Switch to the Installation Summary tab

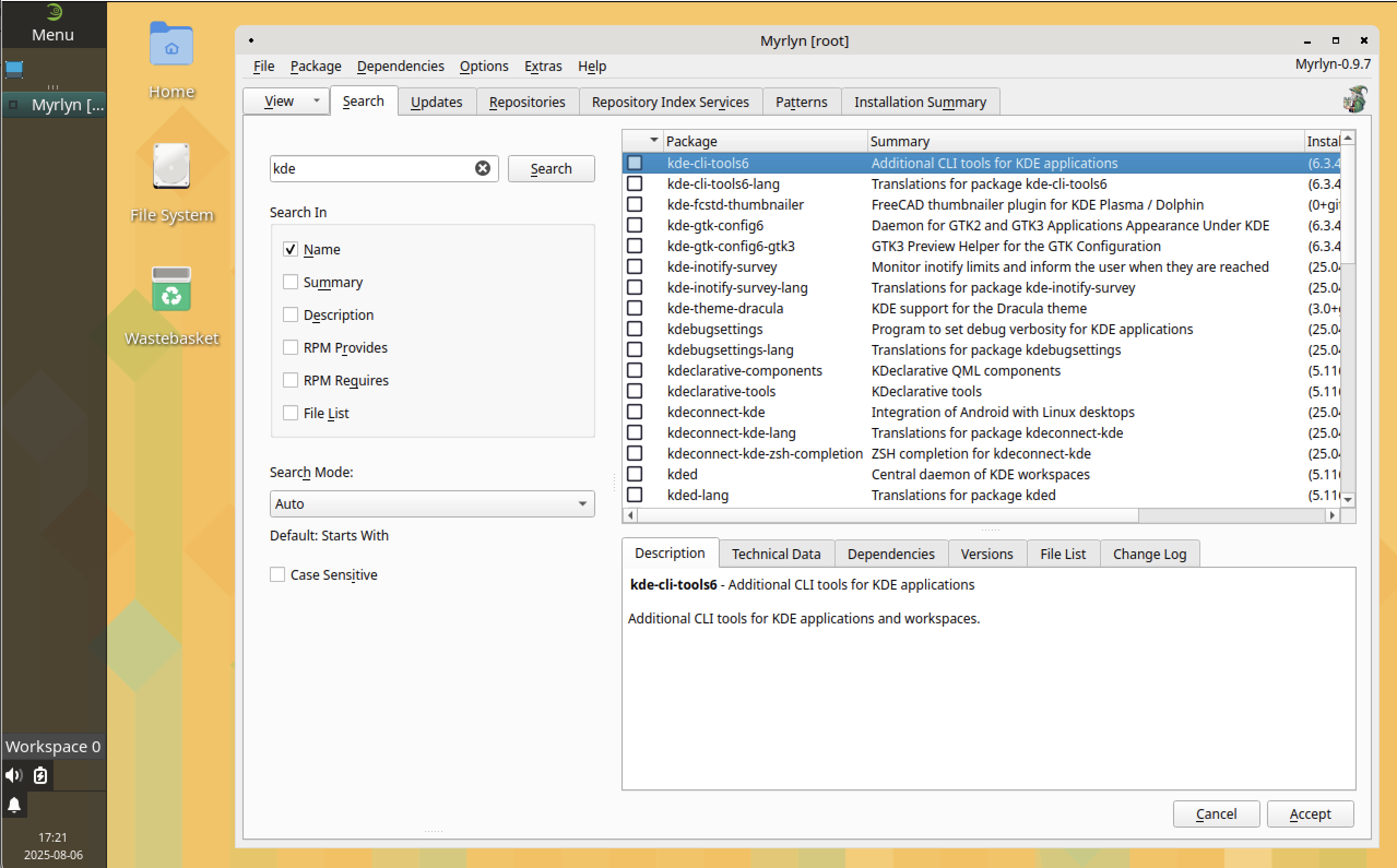tap(920, 102)
